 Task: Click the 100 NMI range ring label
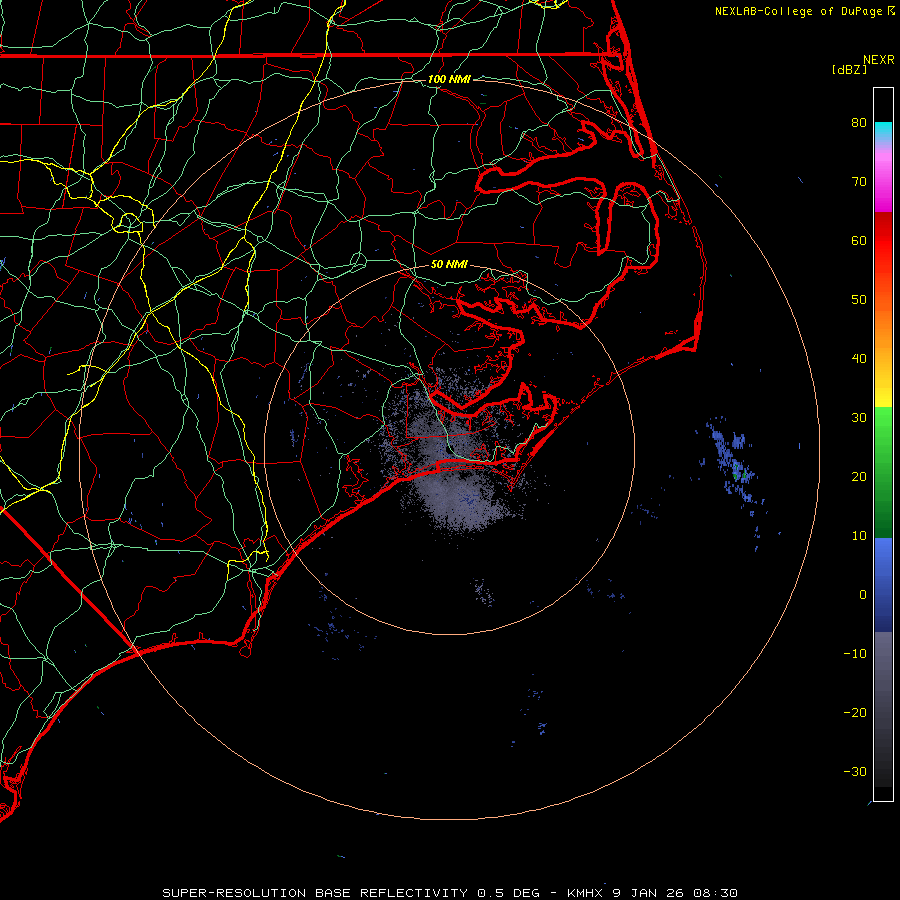pyautogui.click(x=449, y=79)
